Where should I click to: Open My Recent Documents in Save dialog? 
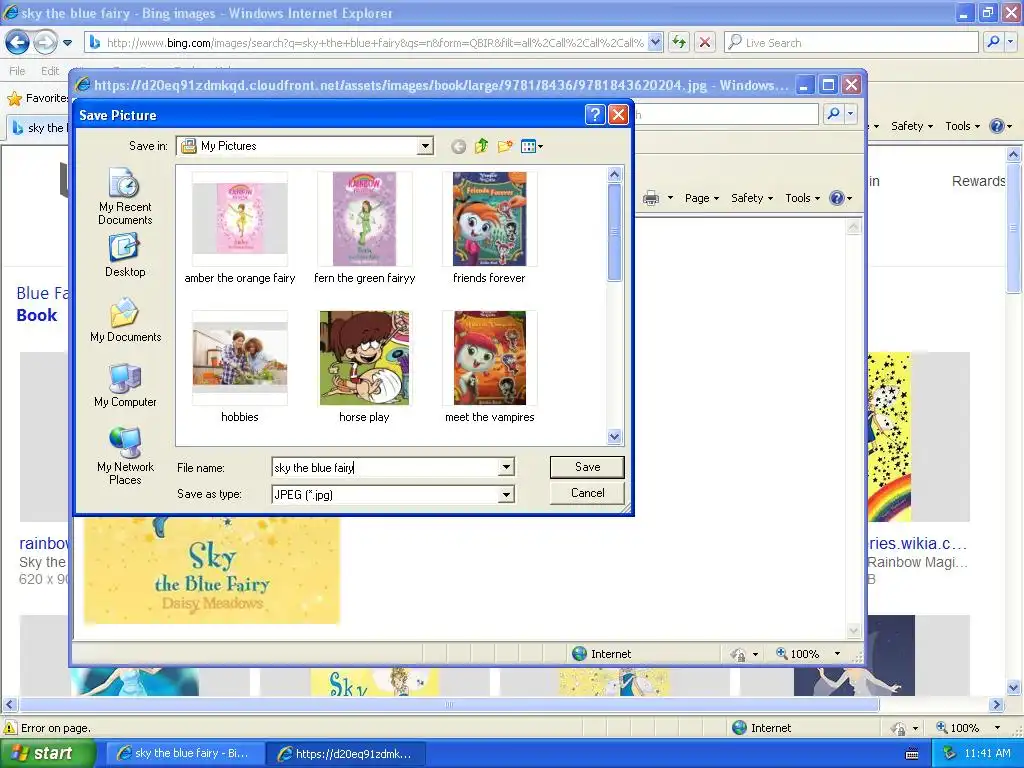coord(125,196)
